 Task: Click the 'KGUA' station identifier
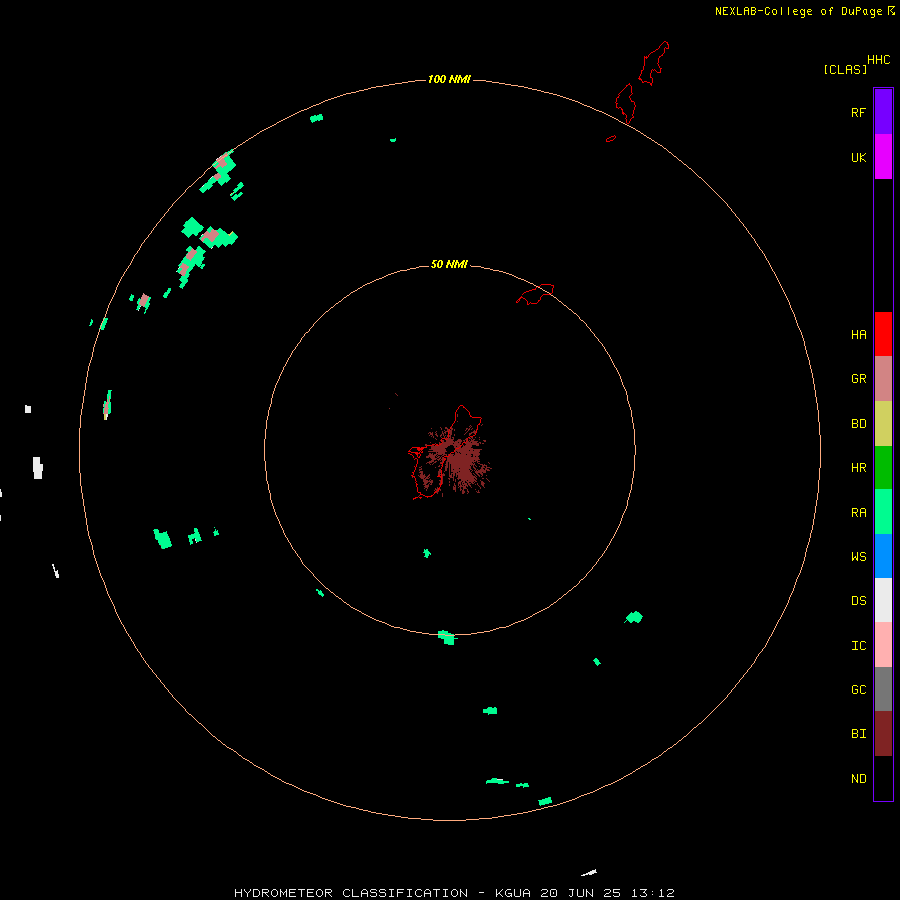pos(514,893)
